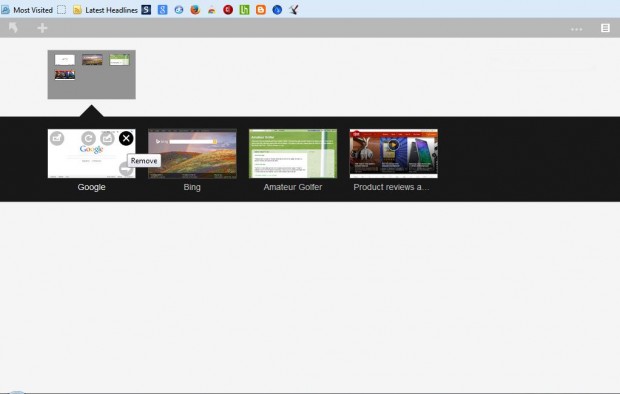The height and width of the screenshot is (394, 620).
Task: Reload the Google dial thumbnail
Action: 89,138
